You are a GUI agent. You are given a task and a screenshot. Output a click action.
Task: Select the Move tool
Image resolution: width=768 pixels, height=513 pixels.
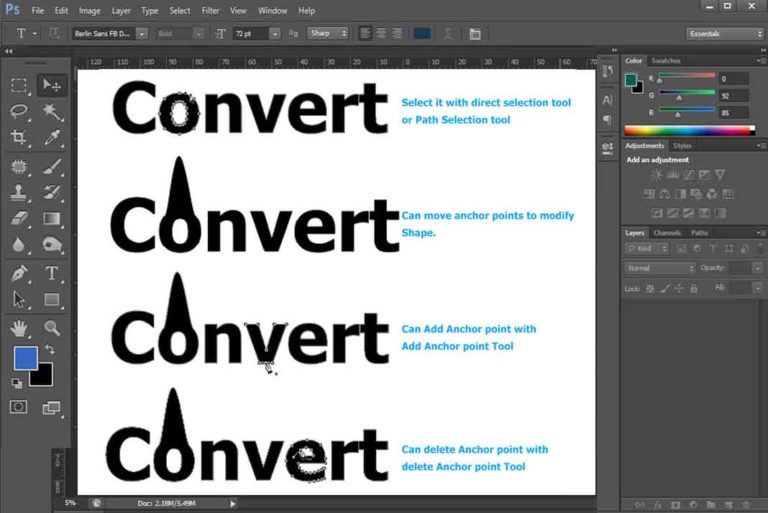(50, 85)
